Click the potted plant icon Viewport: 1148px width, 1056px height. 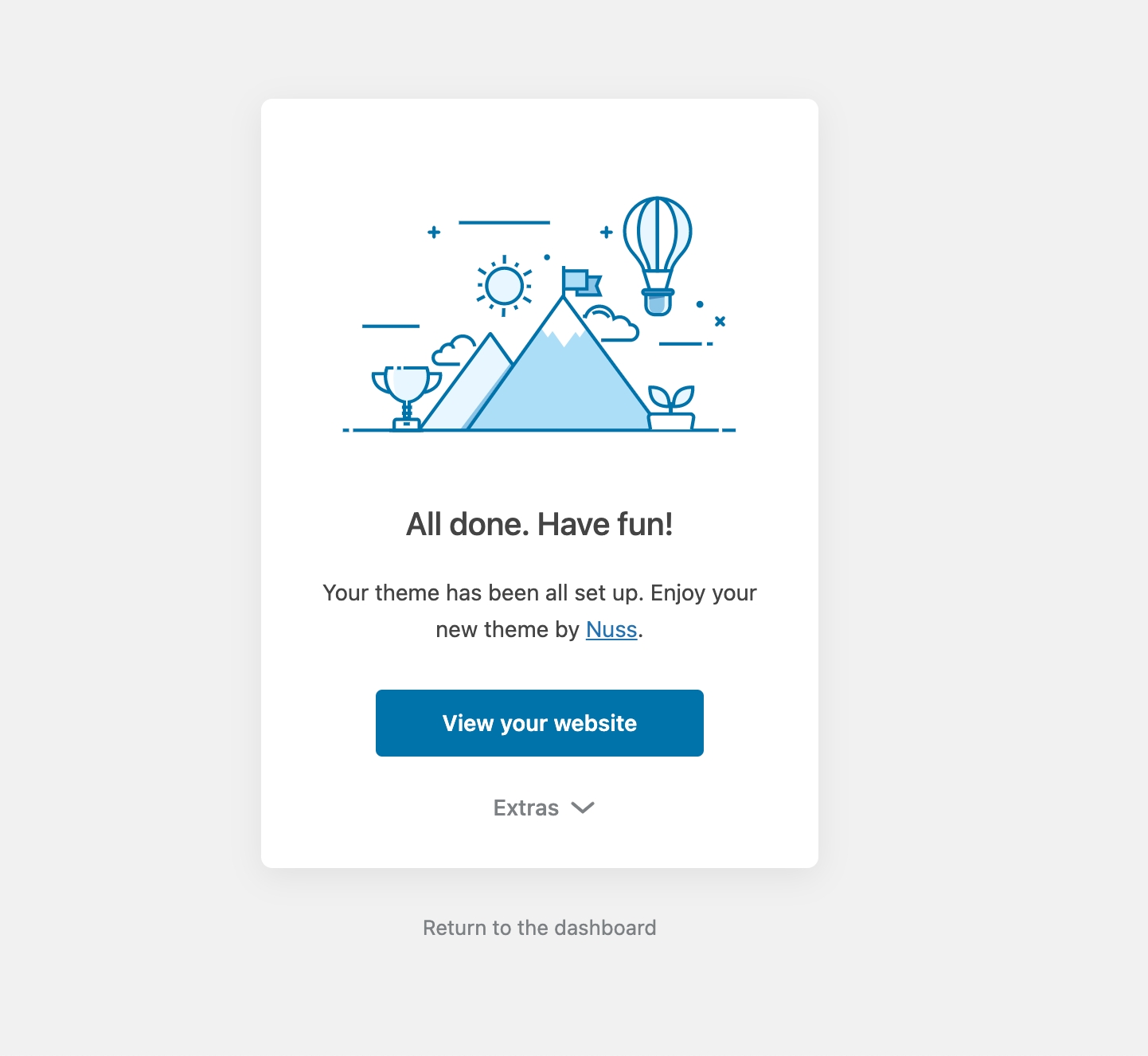tap(671, 408)
